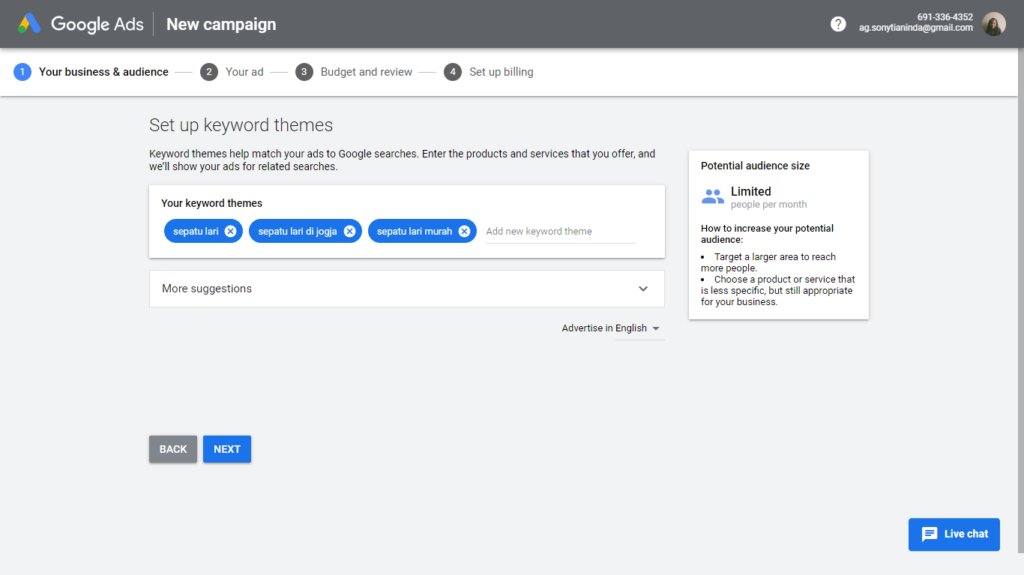The image size is (1024, 575).
Task: Jump to step 3 Budget and review
Action: 366,72
